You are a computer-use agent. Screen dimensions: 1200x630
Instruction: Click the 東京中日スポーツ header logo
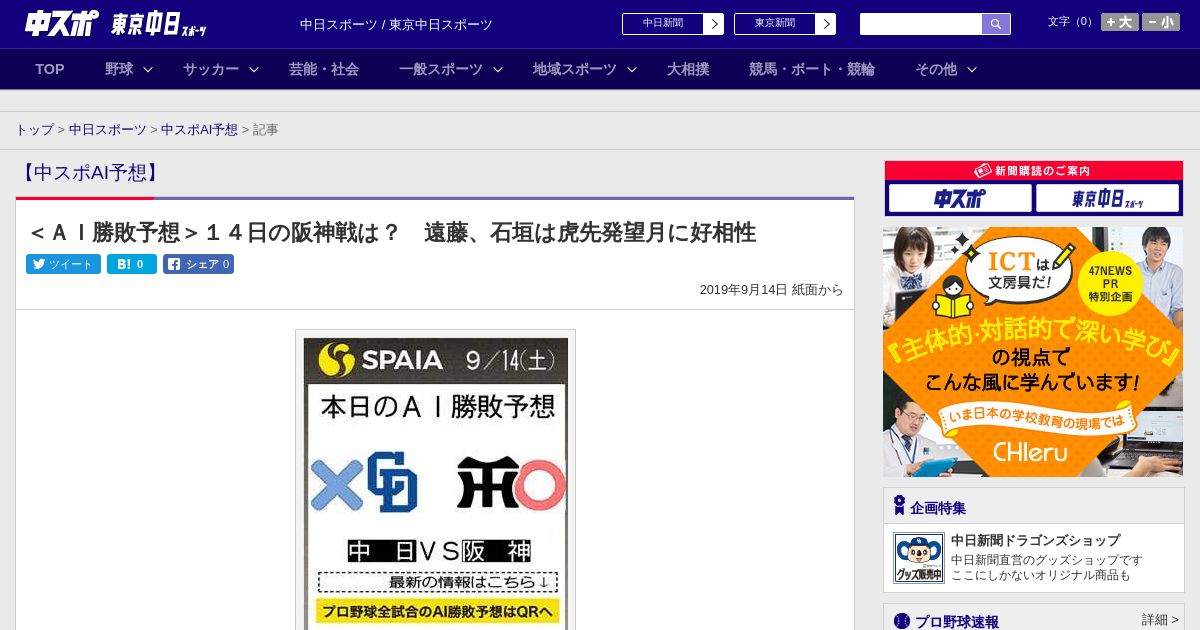(159, 25)
